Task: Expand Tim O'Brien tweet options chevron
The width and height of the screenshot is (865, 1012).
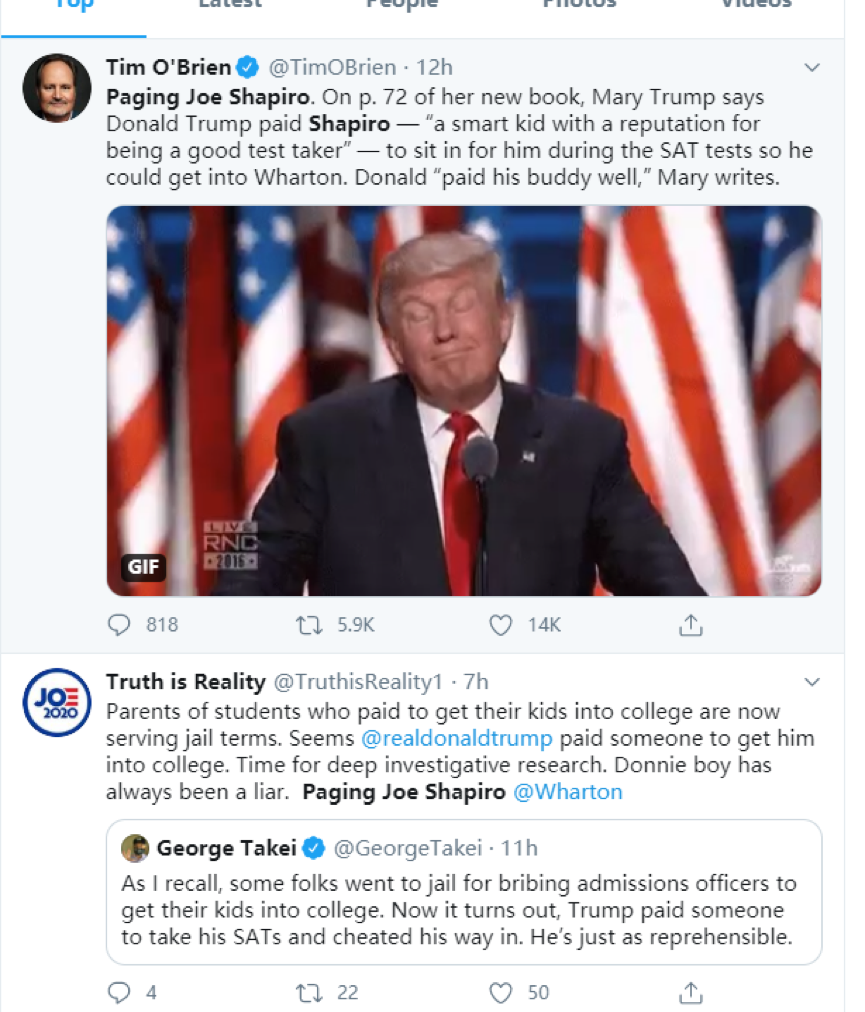Action: [812, 68]
